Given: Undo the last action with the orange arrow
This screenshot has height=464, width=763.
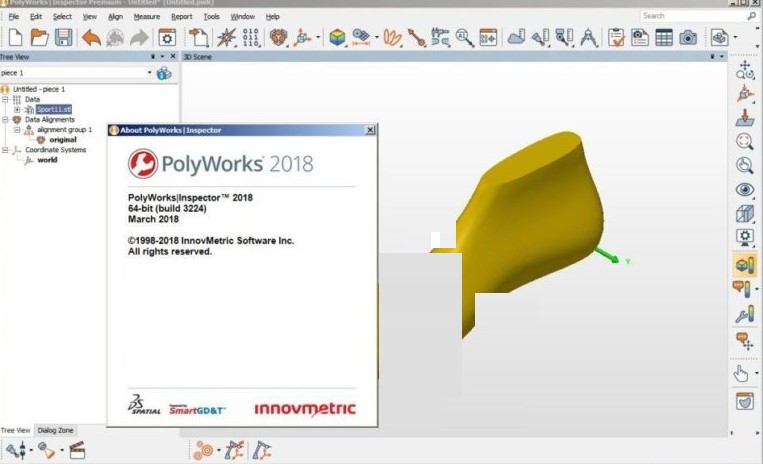Looking at the screenshot, I should 91,37.
